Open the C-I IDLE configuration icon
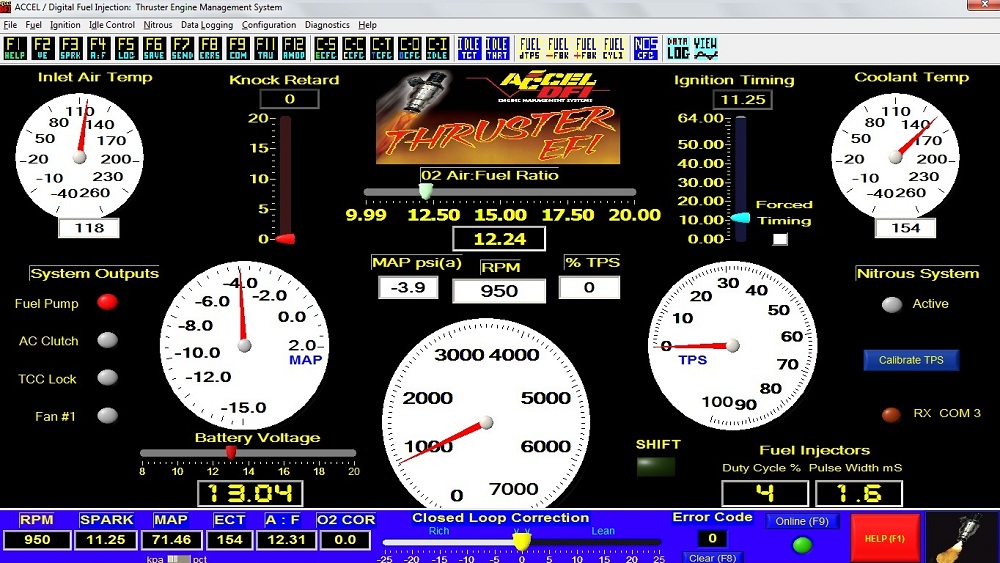The image size is (1000, 563). (x=437, y=48)
